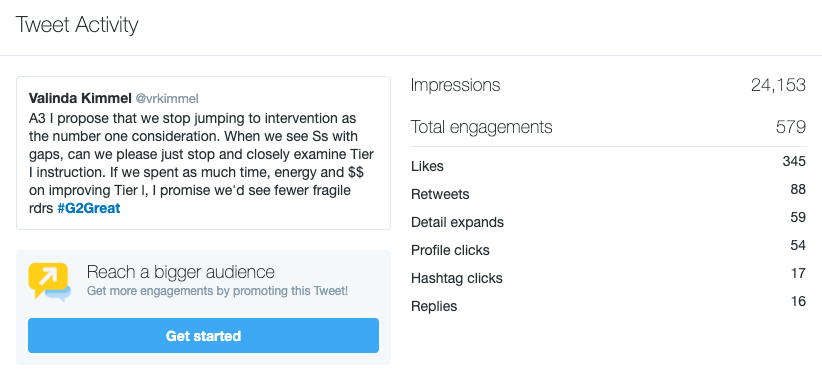Click the 24,153 impressions count

point(778,85)
